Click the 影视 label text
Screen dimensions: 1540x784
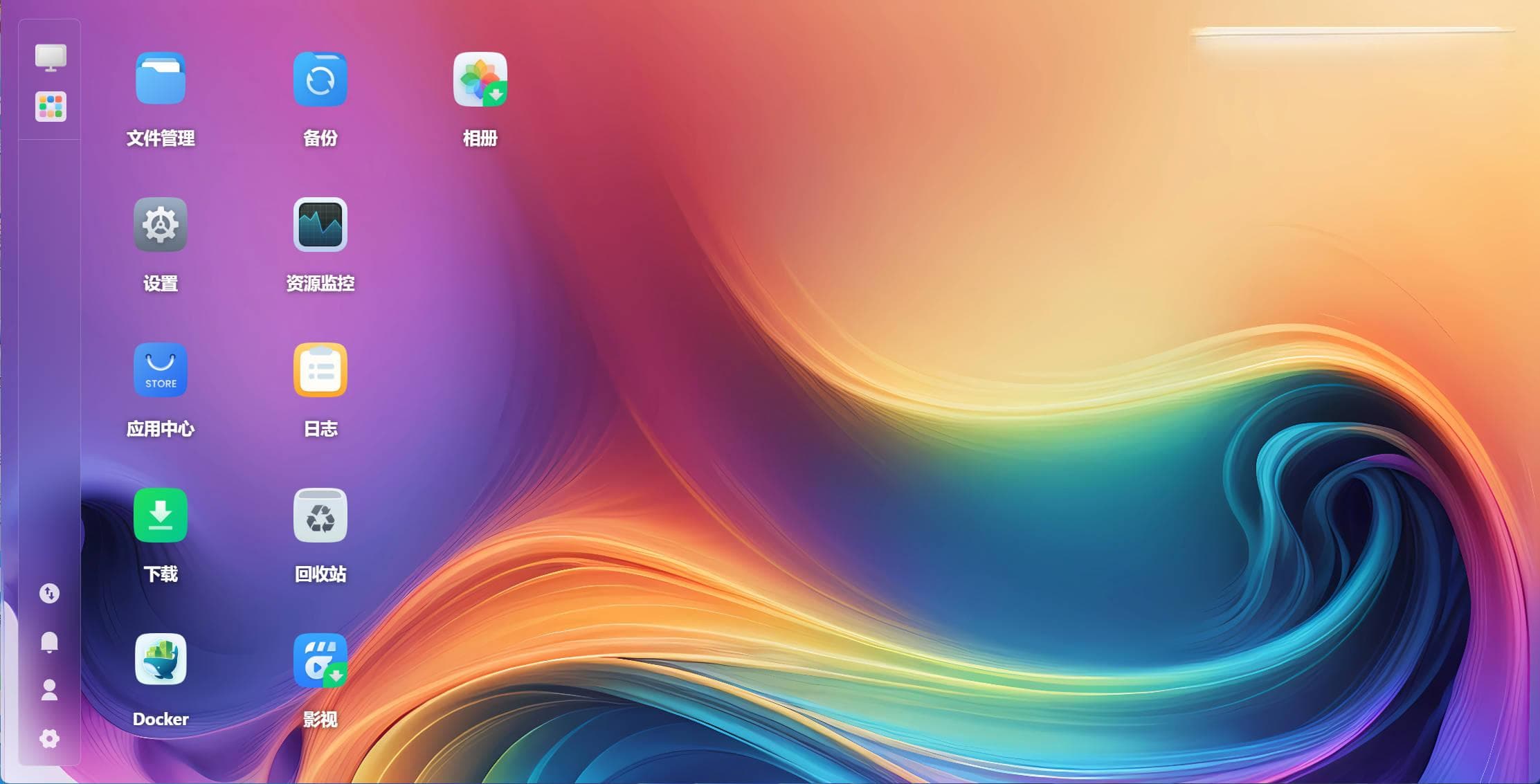click(320, 719)
